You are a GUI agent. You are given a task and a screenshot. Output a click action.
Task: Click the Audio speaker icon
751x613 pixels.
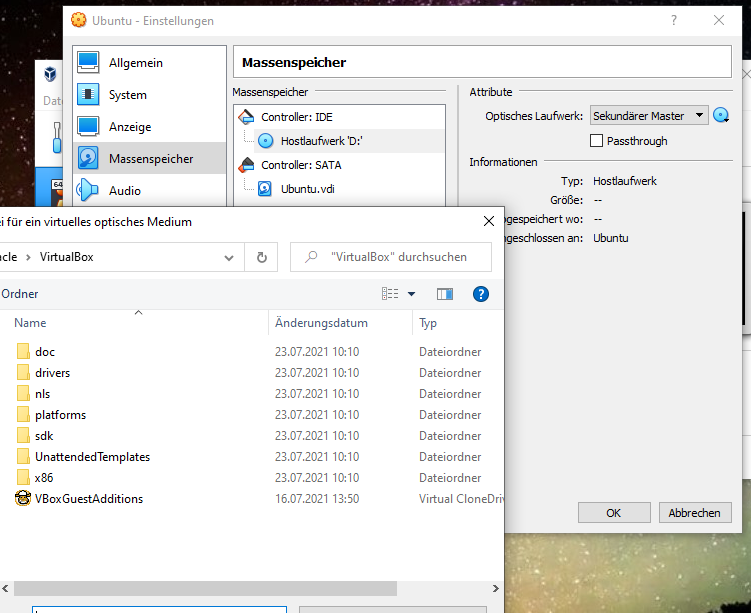click(87, 190)
